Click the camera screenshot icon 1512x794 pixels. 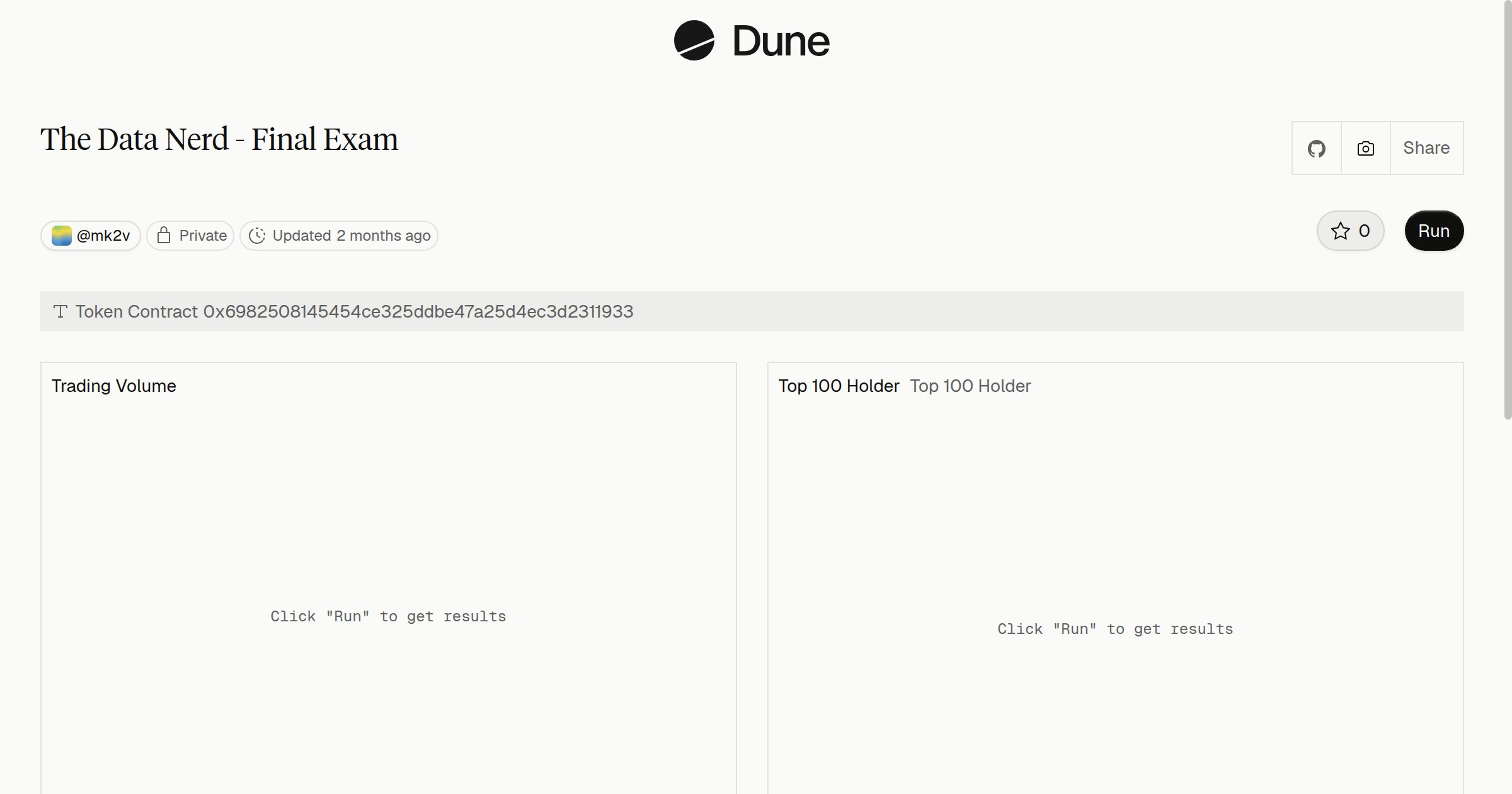pos(1365,148)
